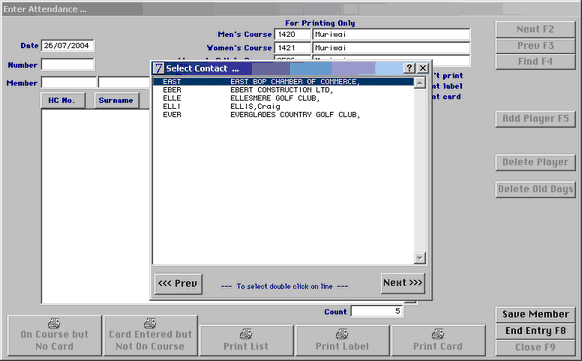This screenshot has height=361, width=582.
Task: Click End Entry F8 button
Action: [x=535, y=331]
